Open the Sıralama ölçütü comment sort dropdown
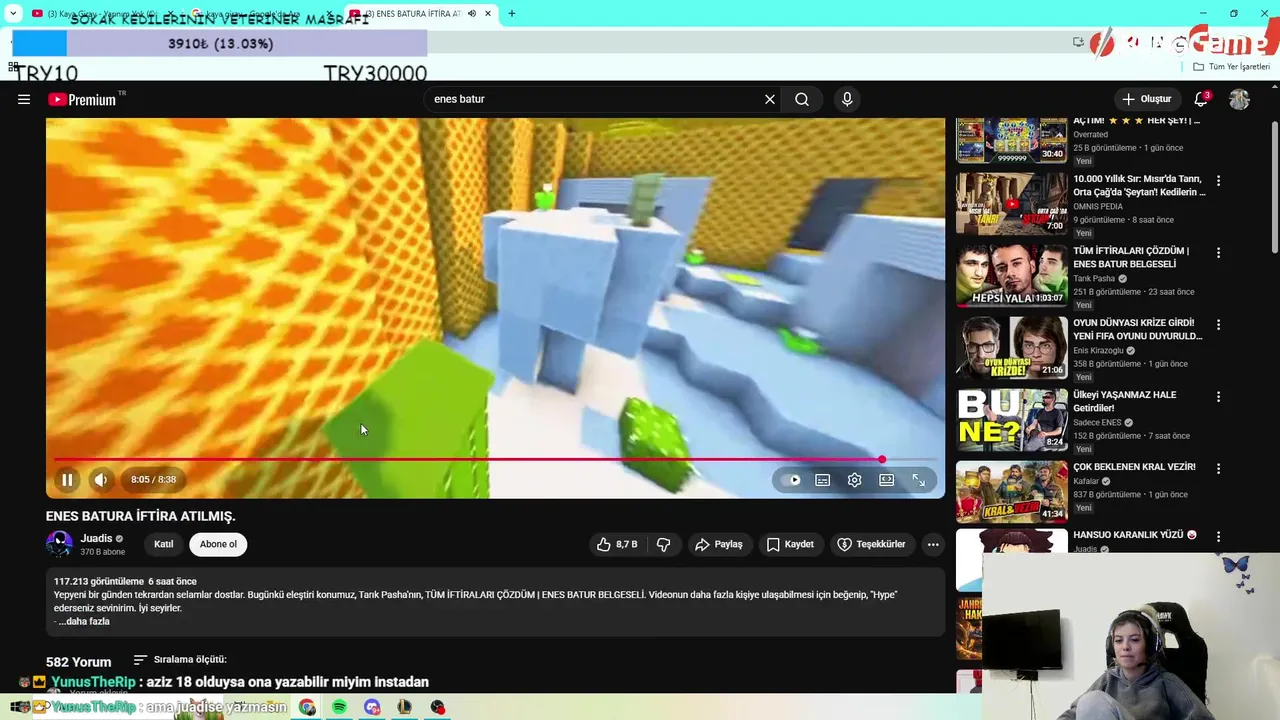Viewport: 1280px width, 720px height. (180, 659)
